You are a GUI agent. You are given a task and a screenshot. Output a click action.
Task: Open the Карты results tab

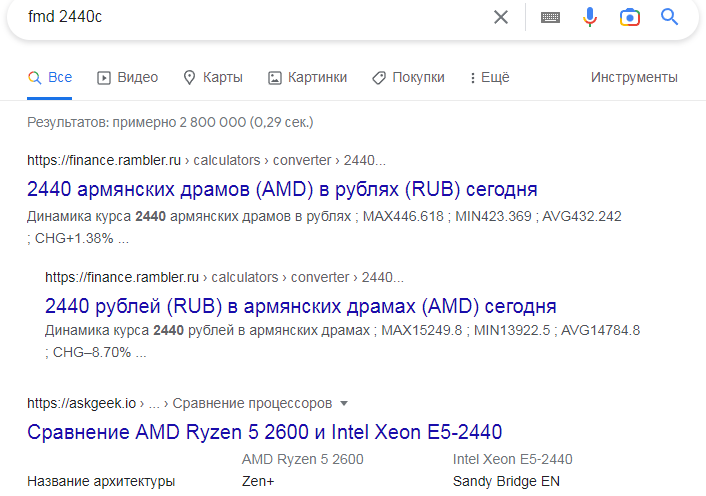click(212, 77)
